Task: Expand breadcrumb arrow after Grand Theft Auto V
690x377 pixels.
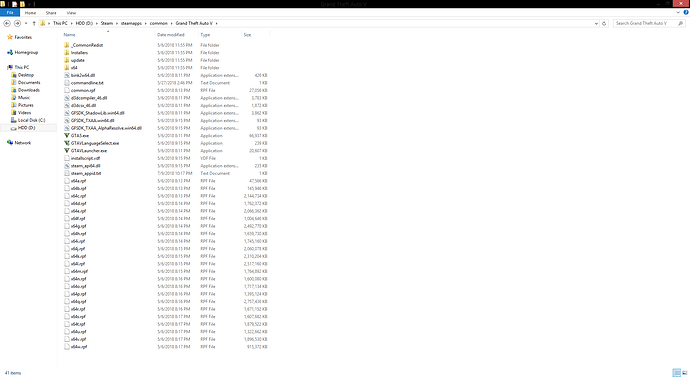Action: pos(217,23)
